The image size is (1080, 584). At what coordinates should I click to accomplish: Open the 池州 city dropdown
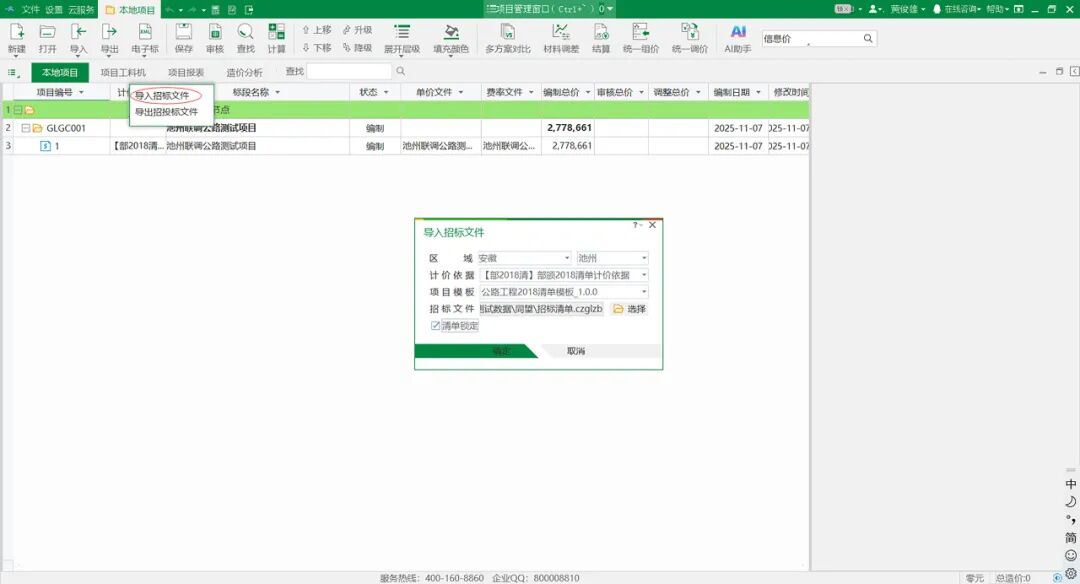644,258
